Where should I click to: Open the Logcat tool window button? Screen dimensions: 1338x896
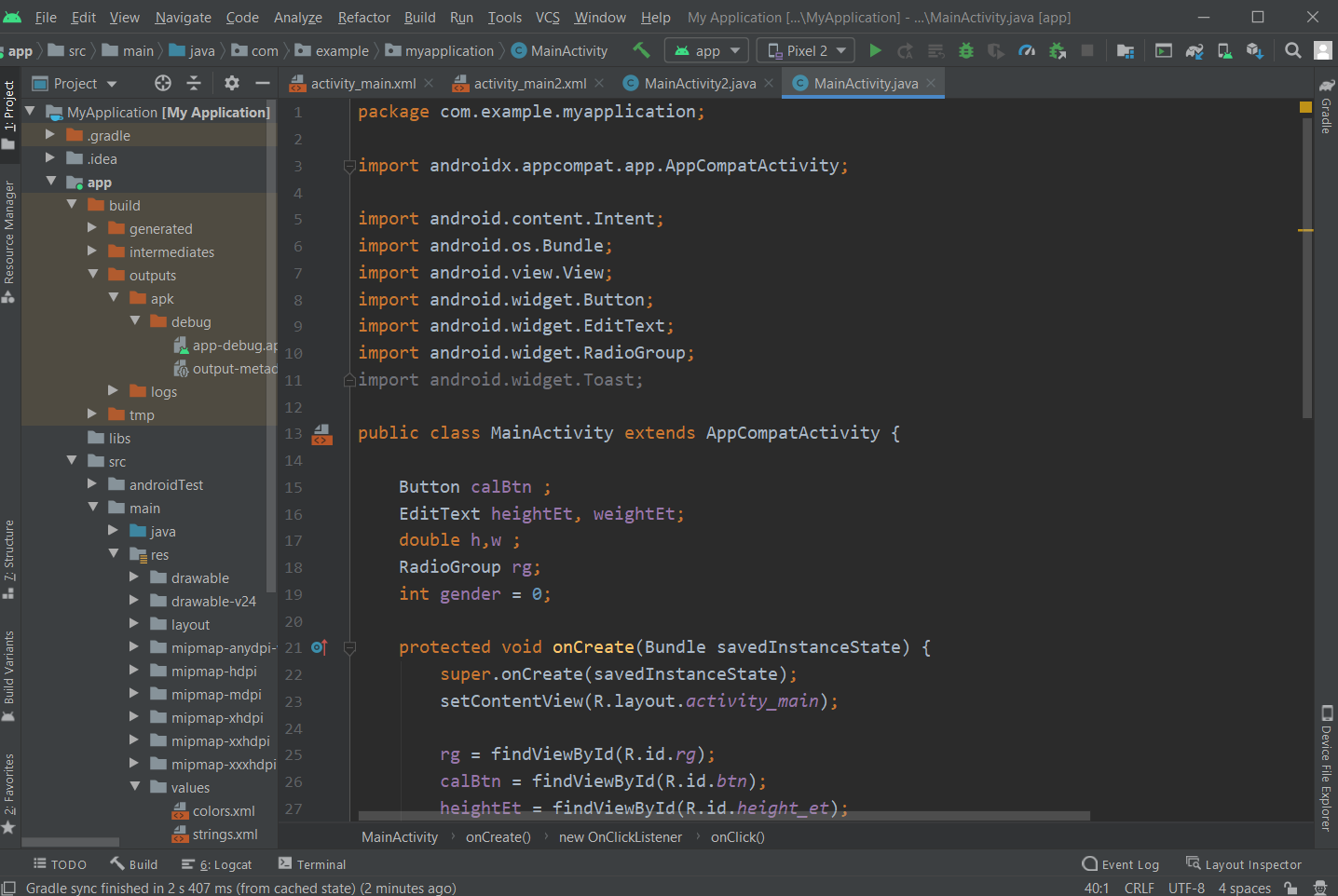[217, 864]
